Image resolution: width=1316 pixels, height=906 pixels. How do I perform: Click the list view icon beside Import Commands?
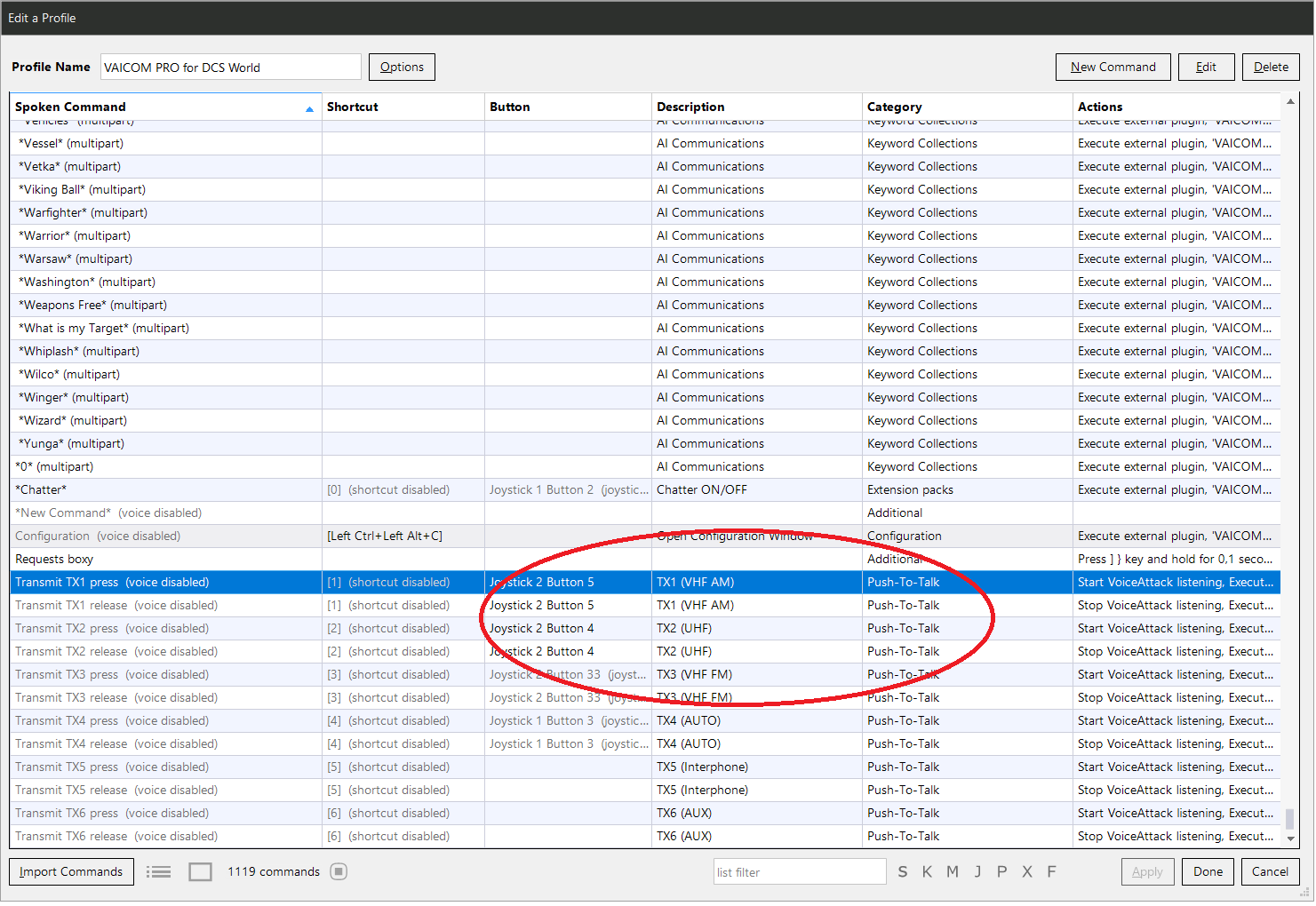(158, 872)
